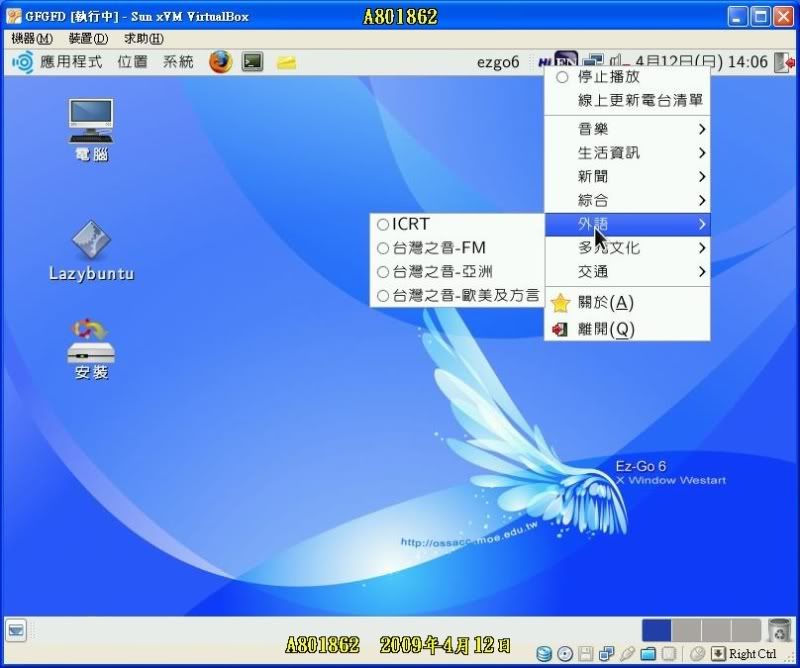Screen dimensions: 800x668
Task: Click the VirtualBox USB devices status icon
Action: click(627, 654)
